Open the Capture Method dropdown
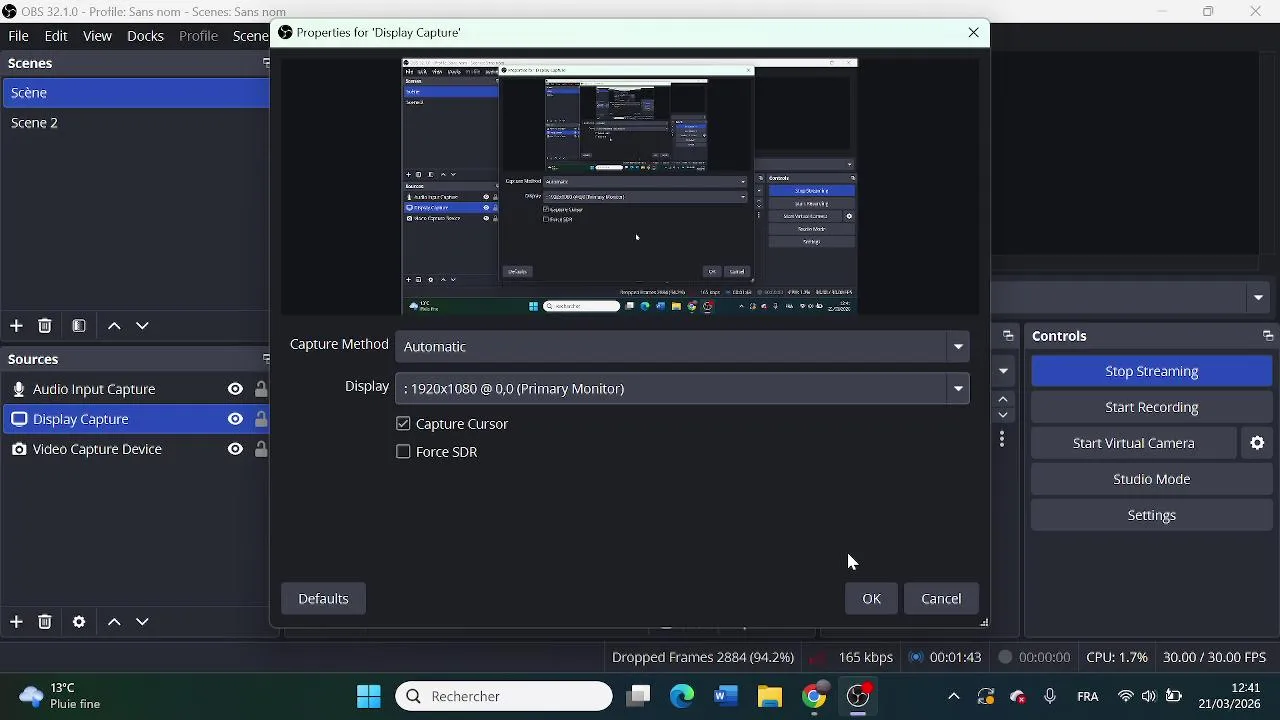 point(682,346)
